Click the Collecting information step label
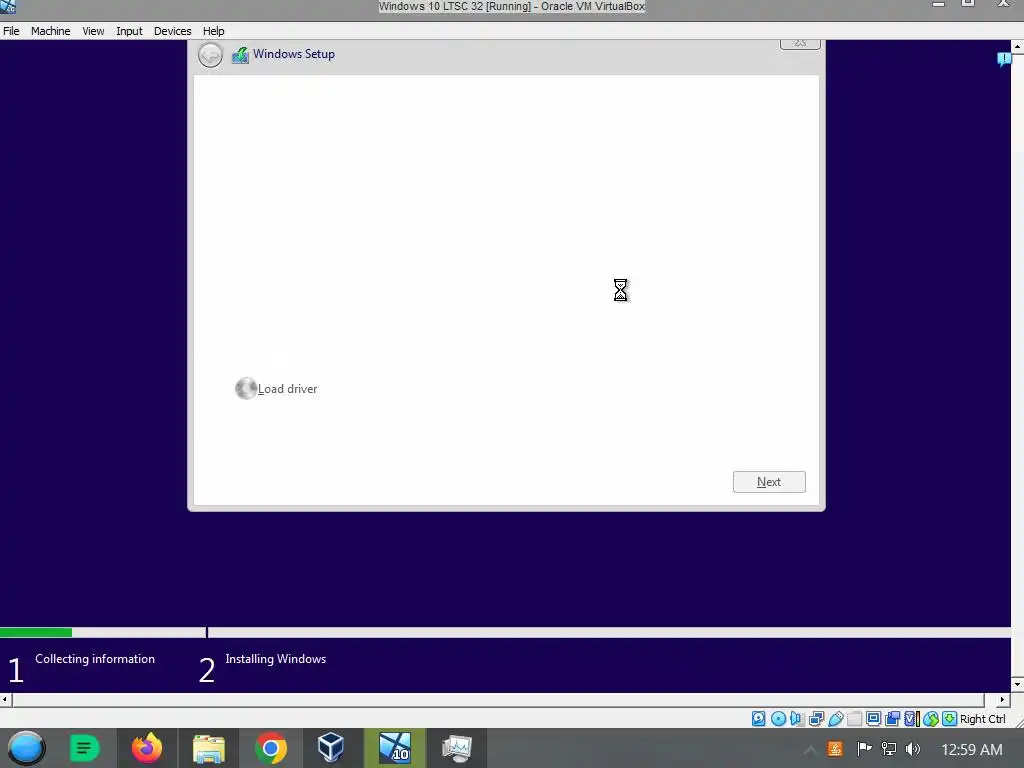Viewport: 1024px width, 768px height. [95, 659]
